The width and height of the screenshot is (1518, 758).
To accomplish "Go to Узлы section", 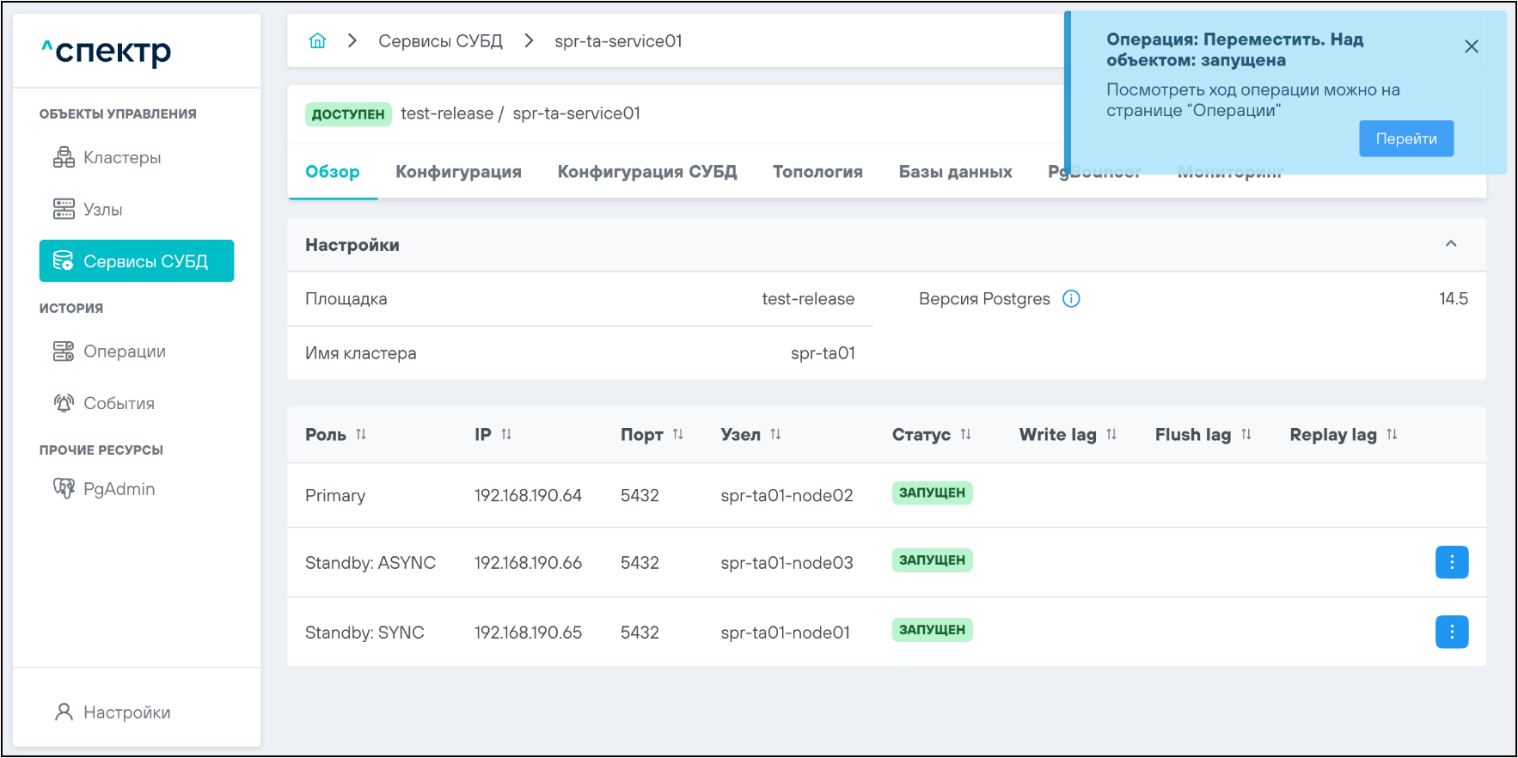I will [x=103, y=210].
